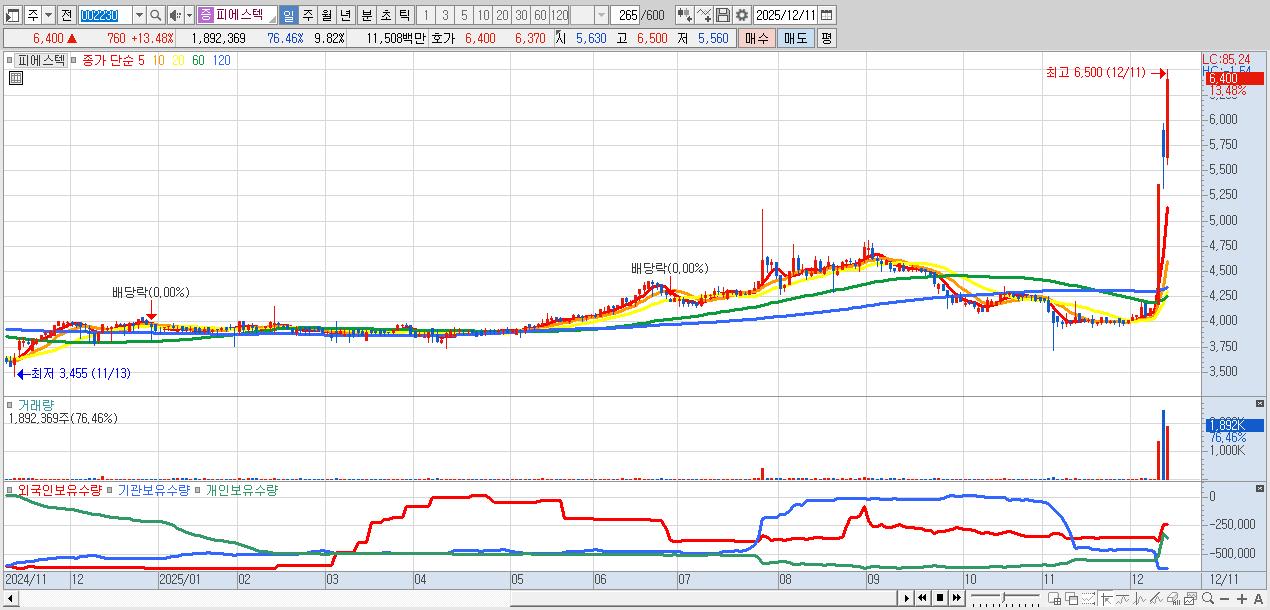Viewport: 1270px width, 610px height.
Task: Select the interval preset 120 button
Action: coord(559,15)
